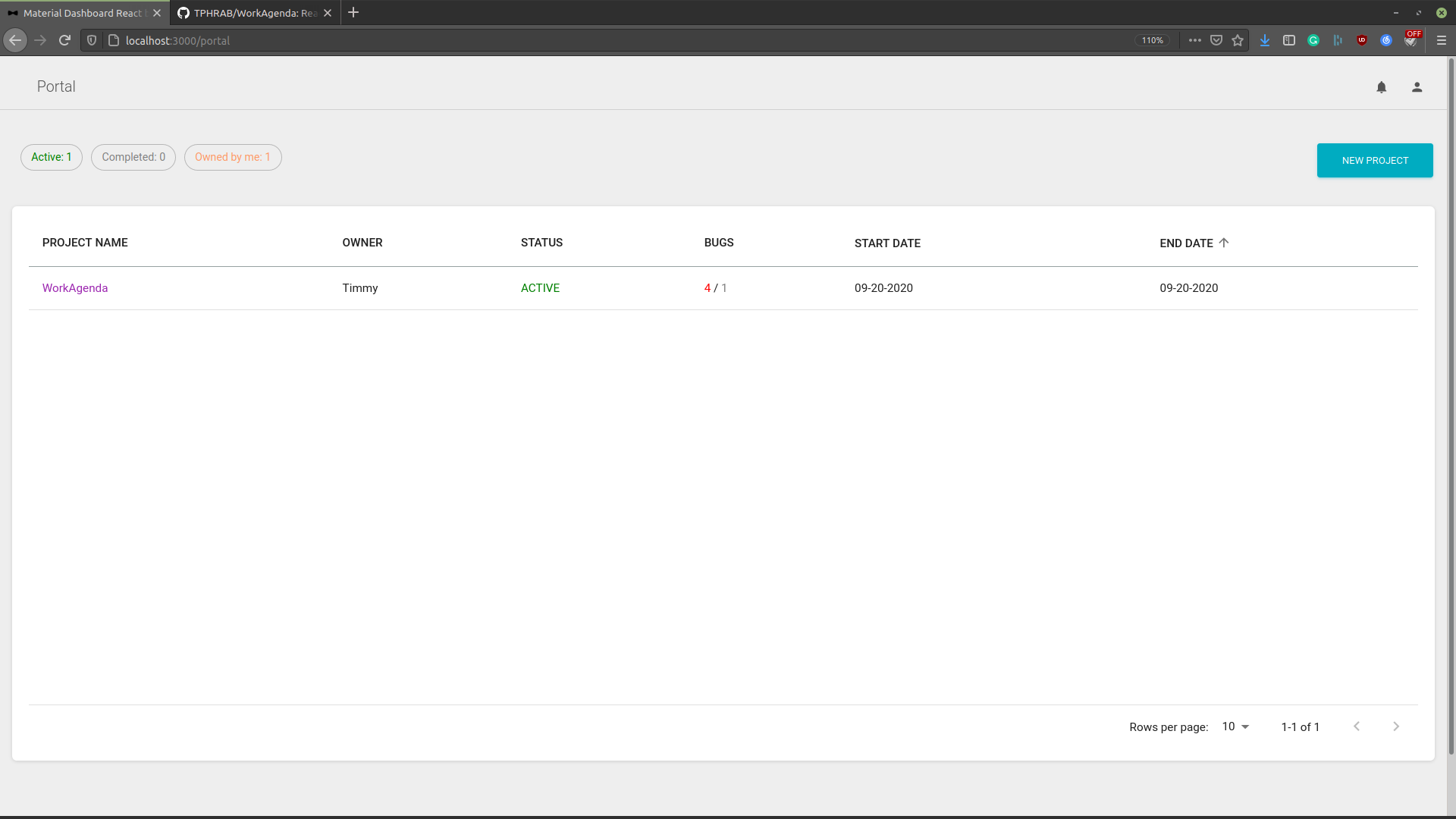The image size is (1456, 819).
Task: Go to previous table page
Action: pyautogui.click(x=1357, y=726)
